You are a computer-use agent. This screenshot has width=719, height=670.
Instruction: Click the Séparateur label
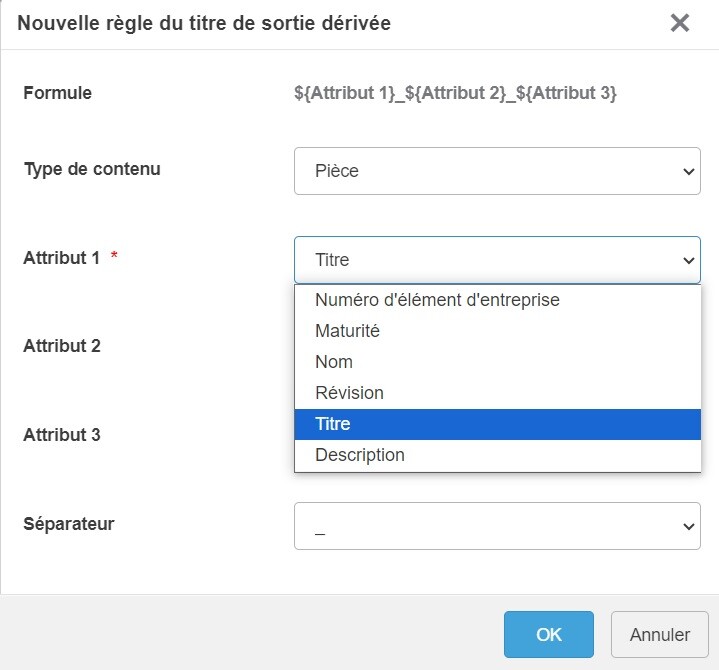click(x=69, y=524)
